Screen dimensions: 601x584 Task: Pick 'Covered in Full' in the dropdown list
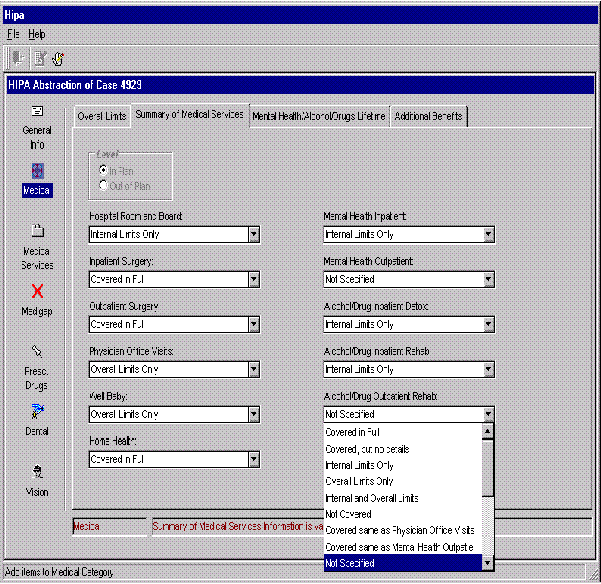[352, 433]
